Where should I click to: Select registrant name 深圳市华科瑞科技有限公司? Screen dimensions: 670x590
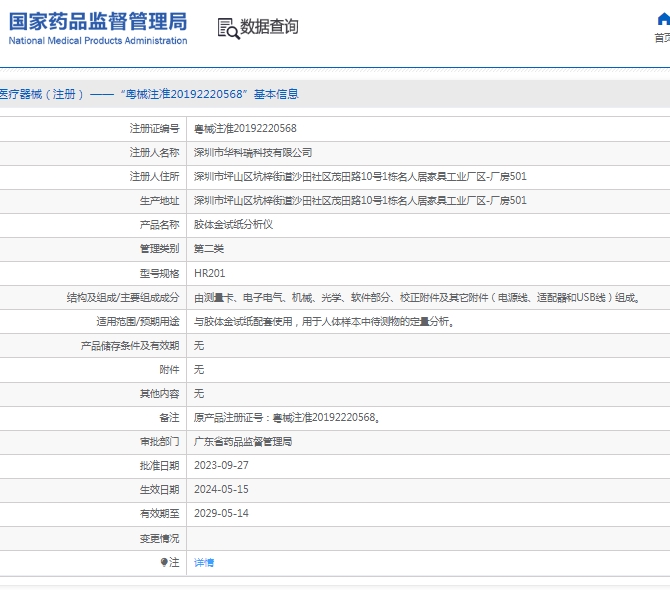point(253,153)
